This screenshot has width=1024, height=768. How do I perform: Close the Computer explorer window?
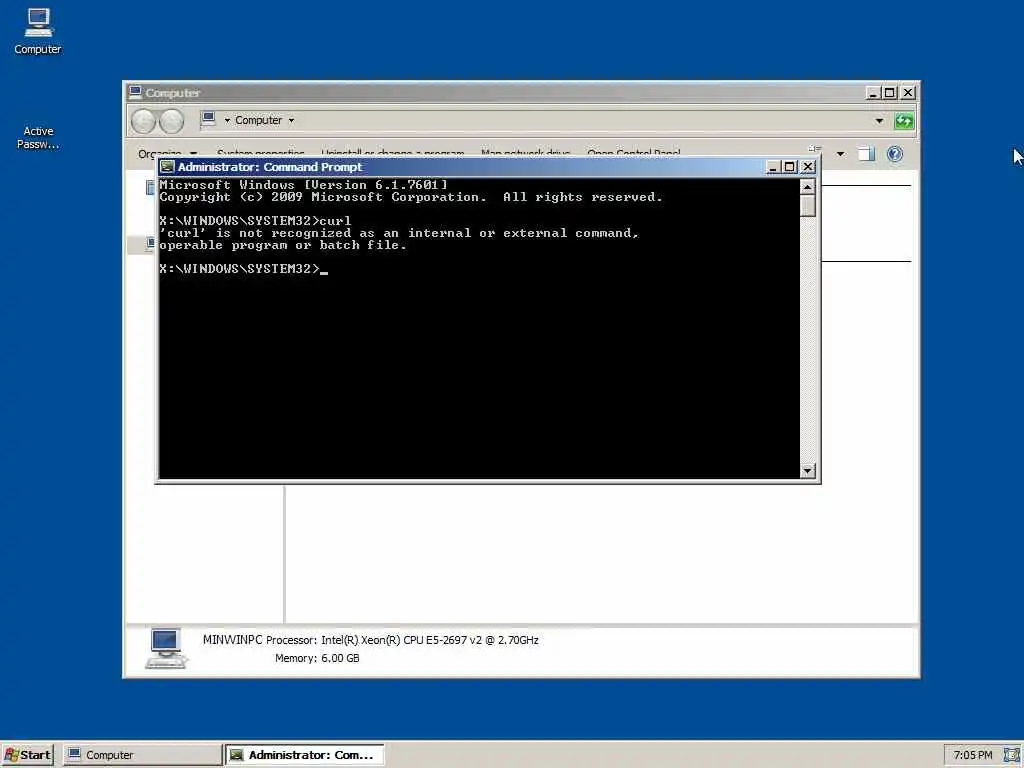click(x=908, y=93)
